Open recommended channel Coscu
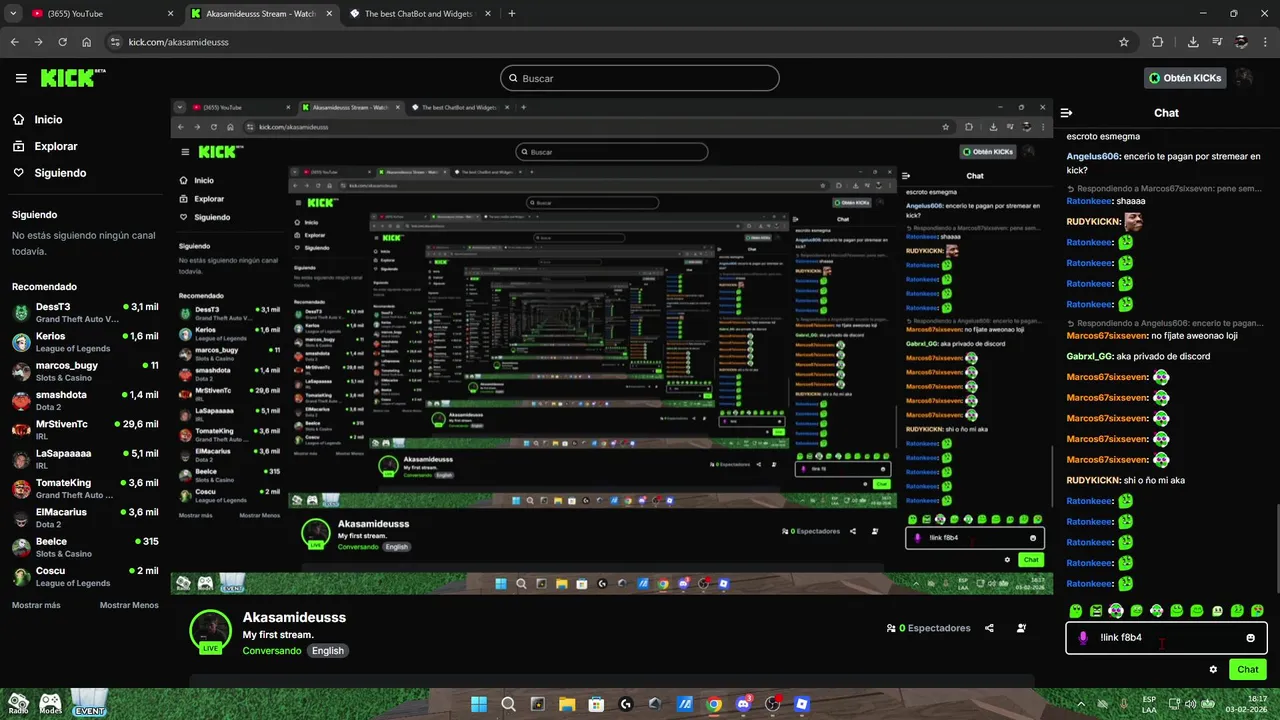This screenshot has width=1280, height=720. click(85, 576)
